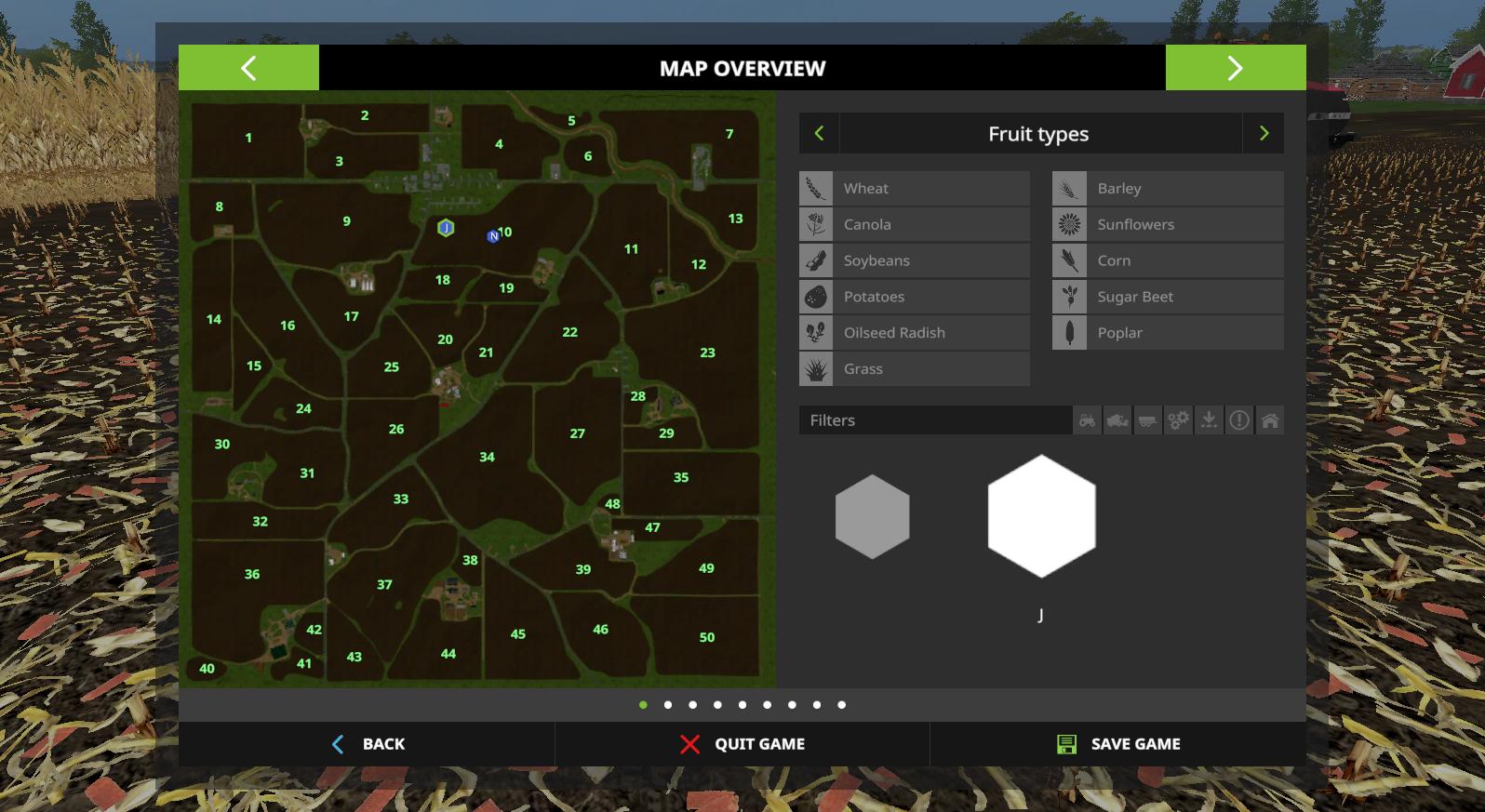1485x812 pixels.
Task: Enable the Sugar Beet fruit overlay
Action: 1168,297
